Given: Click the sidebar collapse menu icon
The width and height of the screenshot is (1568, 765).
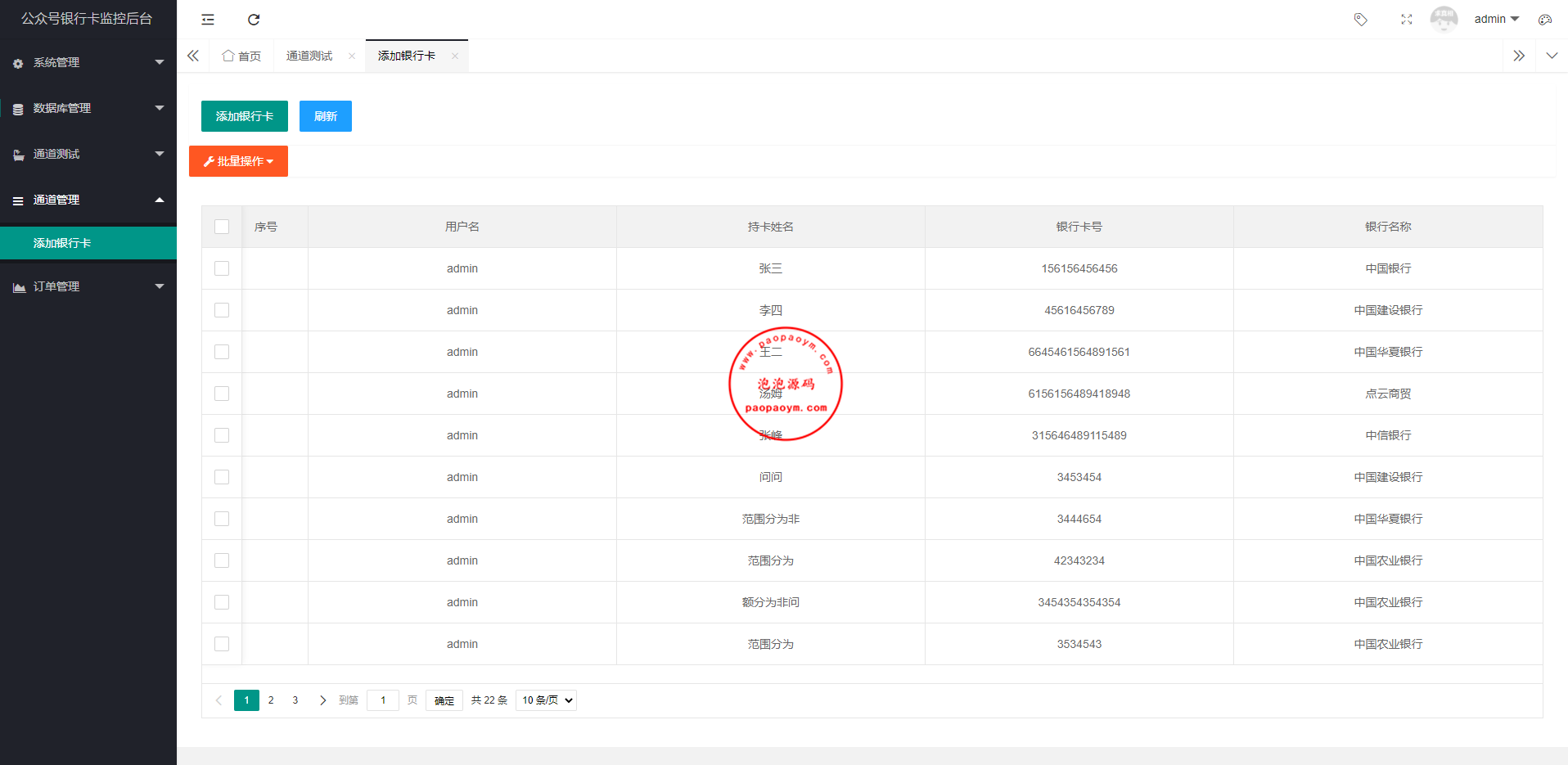Looking at the screenshot, I should 208,20.
